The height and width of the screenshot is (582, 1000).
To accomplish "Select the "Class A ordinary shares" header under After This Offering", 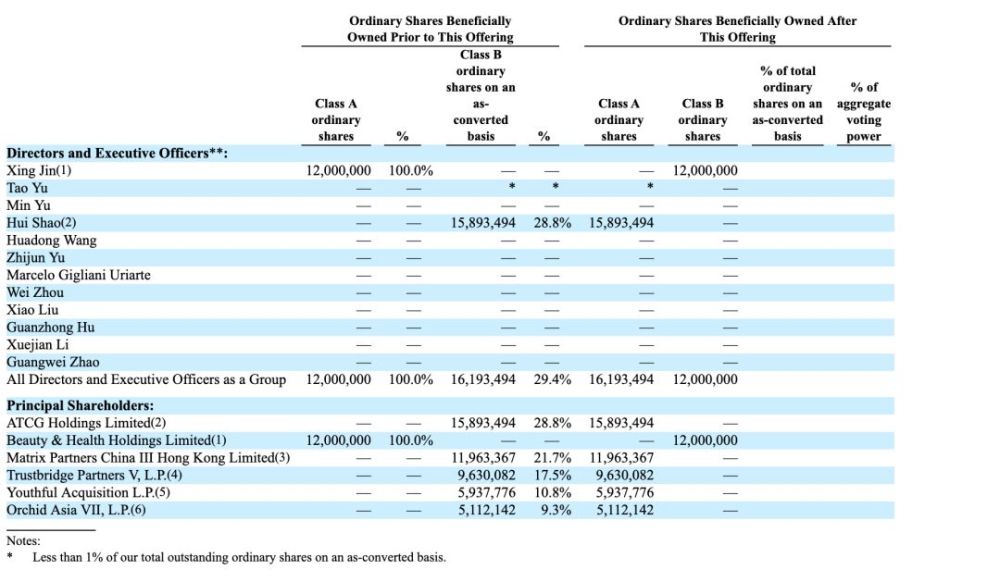I will coord(619,120).
